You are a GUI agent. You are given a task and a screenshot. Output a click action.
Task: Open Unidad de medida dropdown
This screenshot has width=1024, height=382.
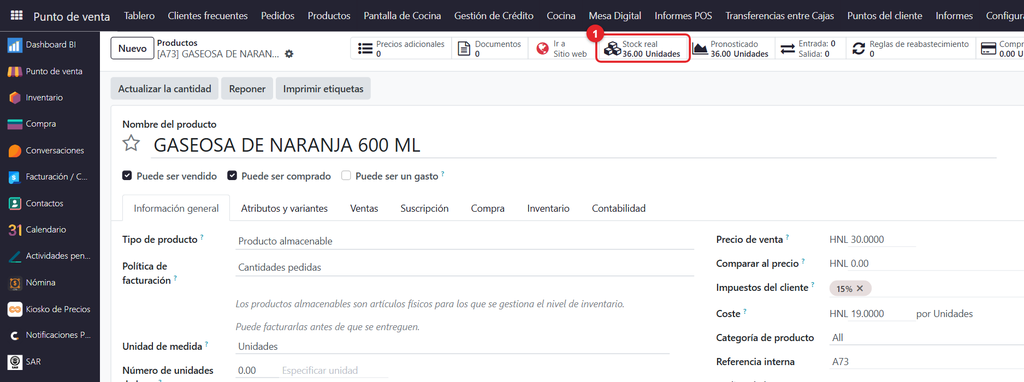coord(452,346)
